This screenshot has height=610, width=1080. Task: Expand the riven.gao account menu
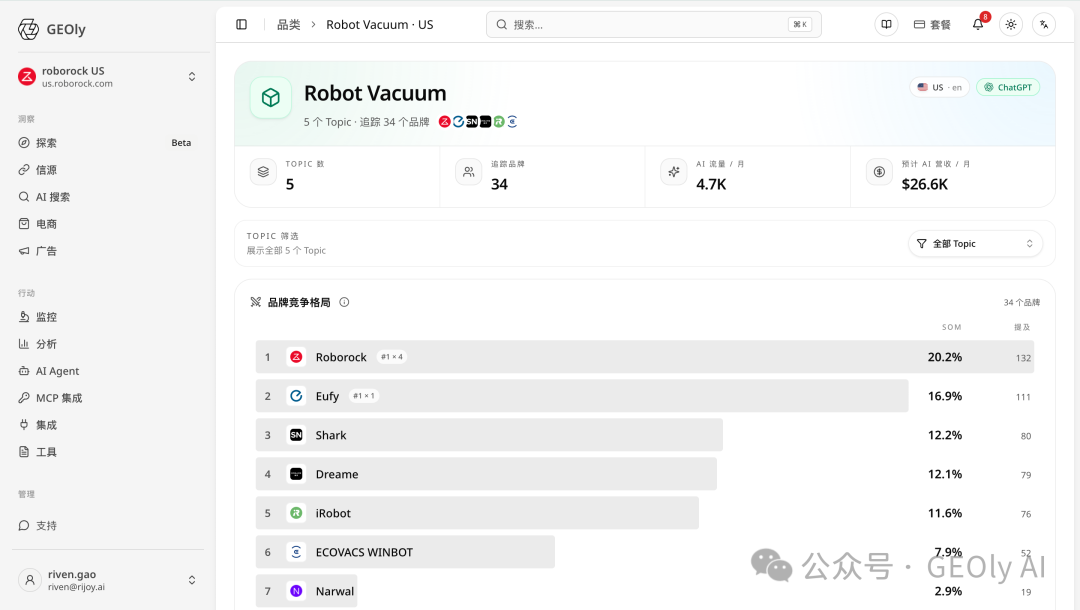[x=191, y=580]
